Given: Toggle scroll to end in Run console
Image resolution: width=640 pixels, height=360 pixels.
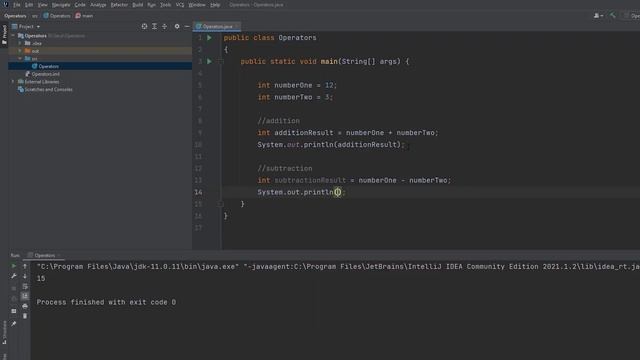Looking at the screenshot, I should point(25,296).
